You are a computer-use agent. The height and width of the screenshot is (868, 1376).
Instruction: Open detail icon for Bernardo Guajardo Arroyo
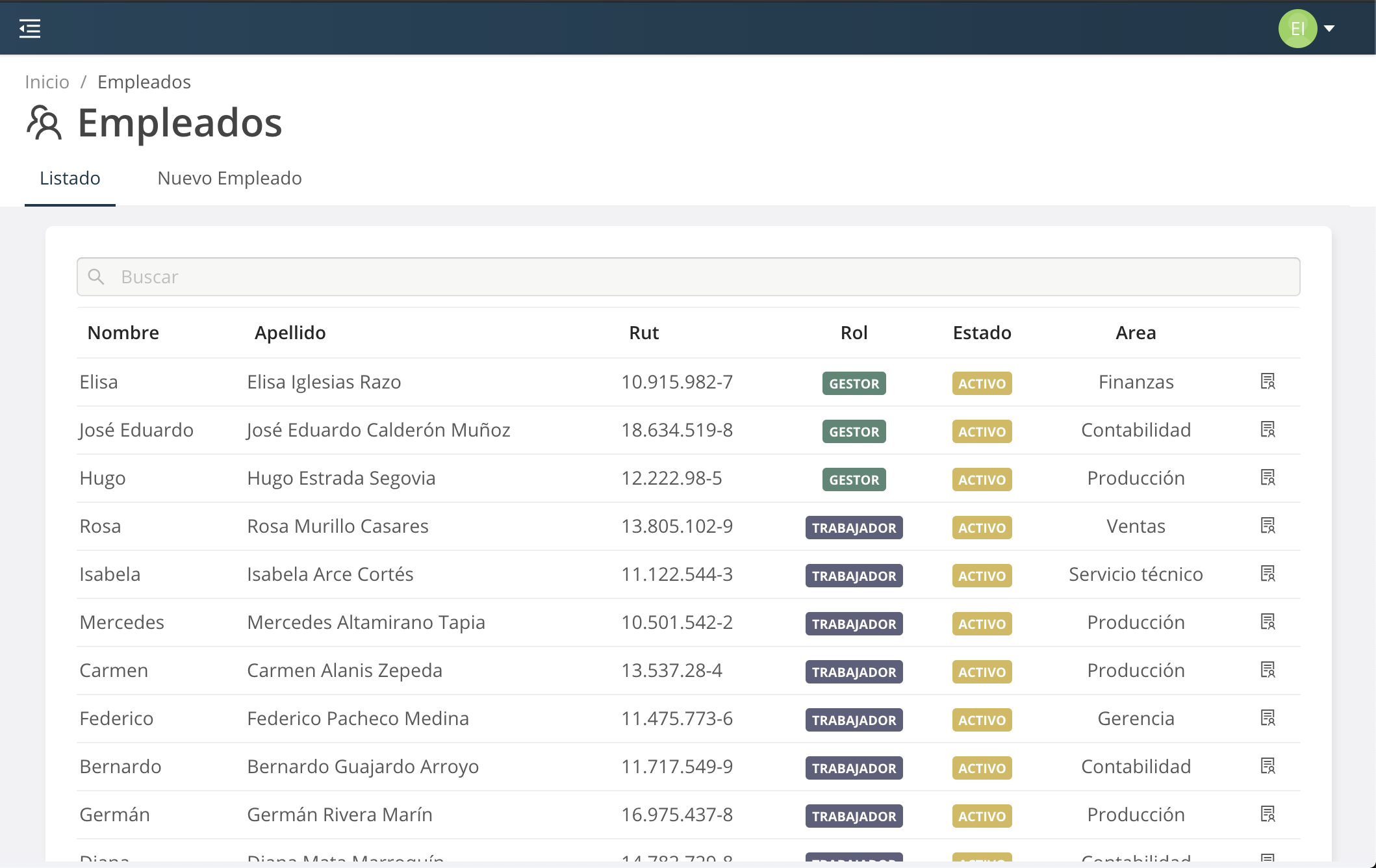(1268, 766)
